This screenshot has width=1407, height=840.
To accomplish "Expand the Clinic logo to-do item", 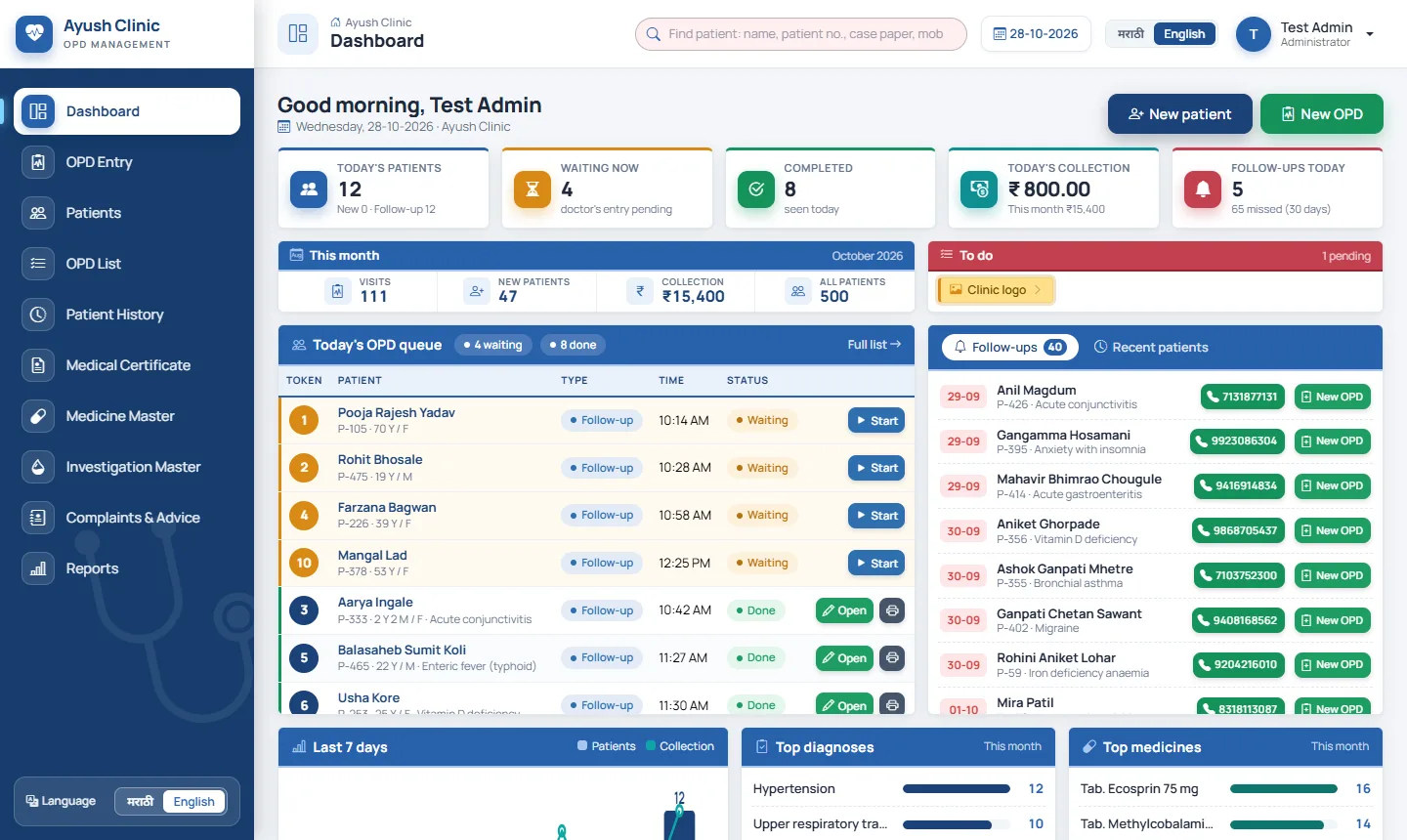I will [x=996, y=290].
